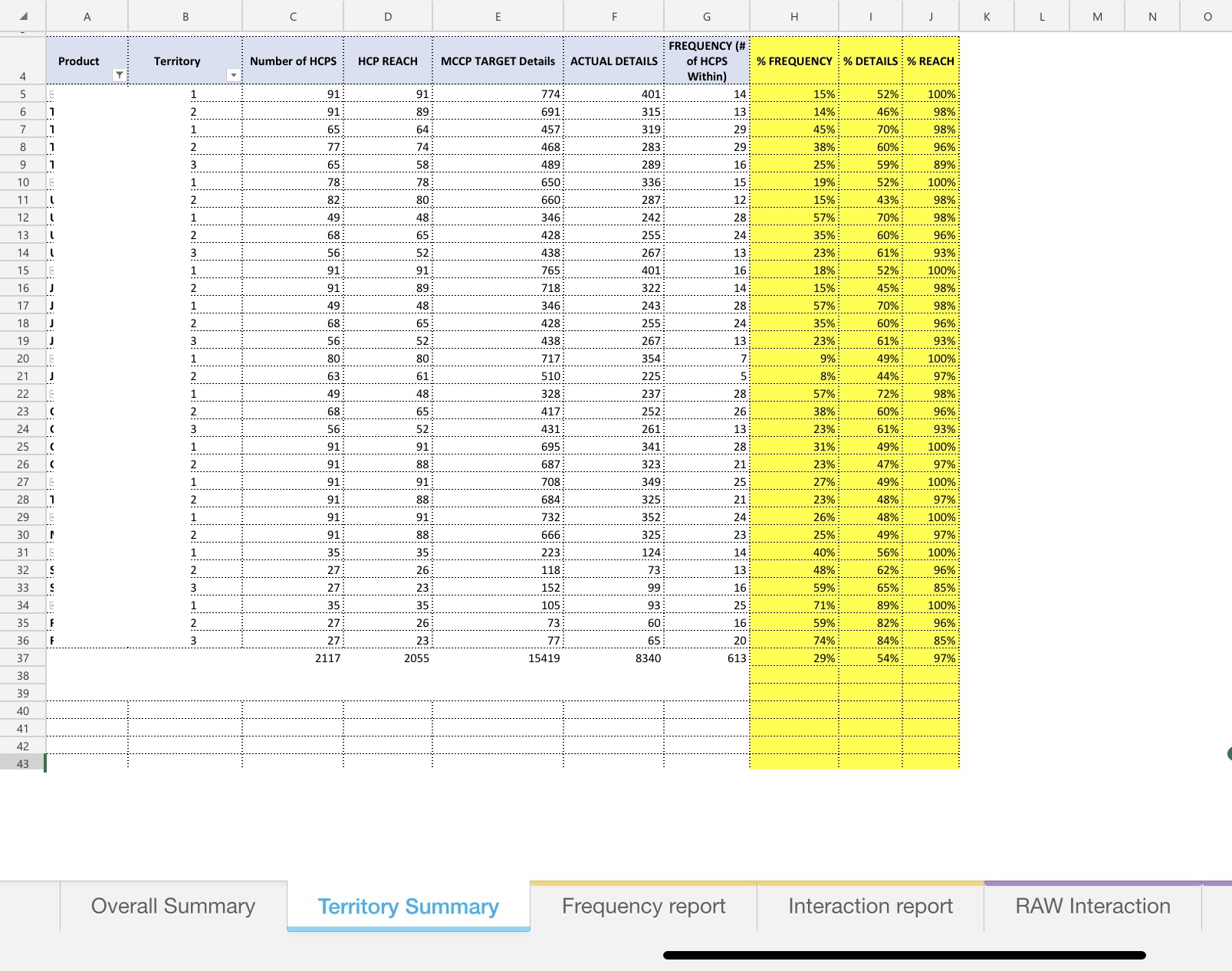
Task: Collapse the product group outline box in row 10
Action: point(51,182)
